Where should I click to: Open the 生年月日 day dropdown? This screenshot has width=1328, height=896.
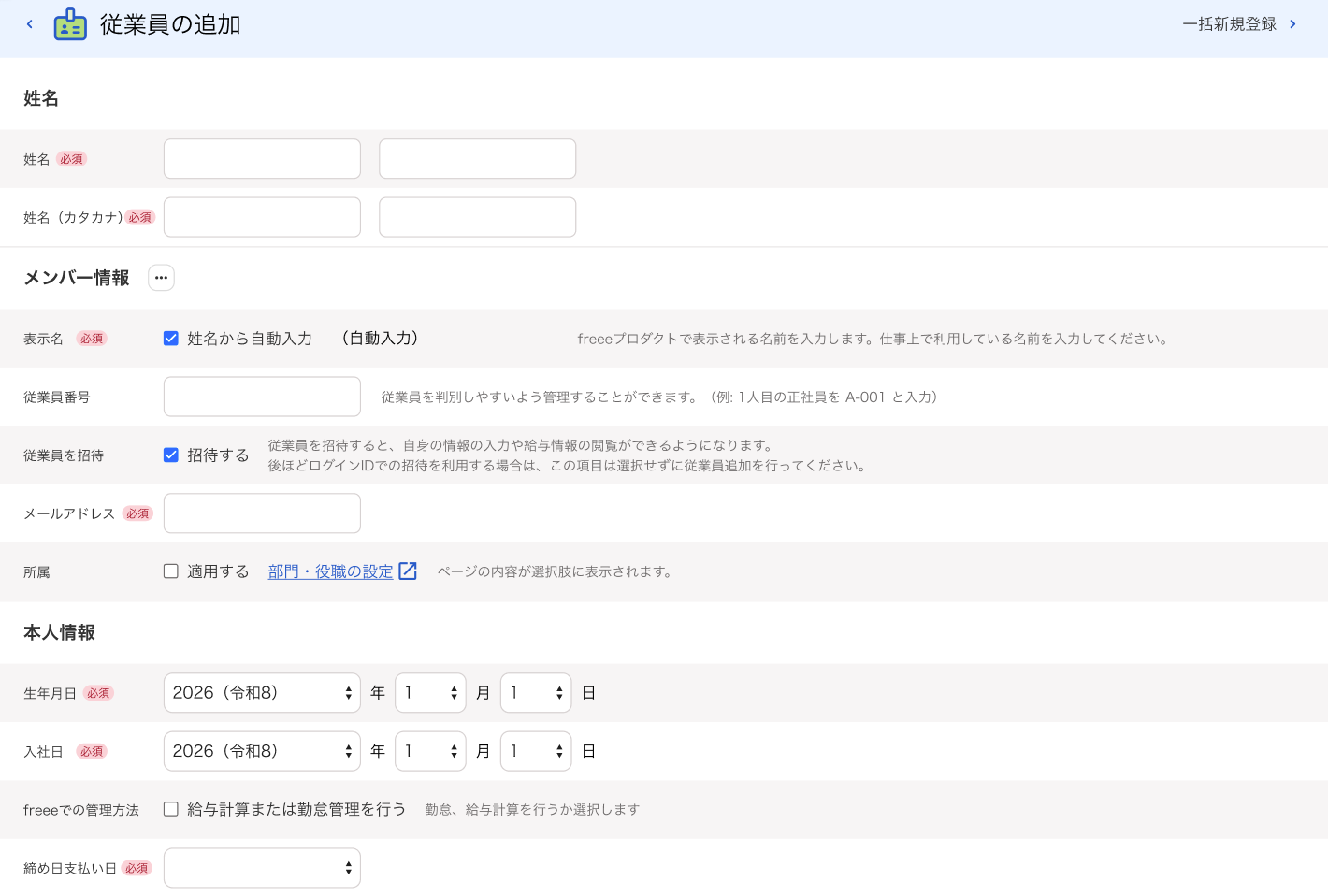pyautogui.click(x=536, y=693)
